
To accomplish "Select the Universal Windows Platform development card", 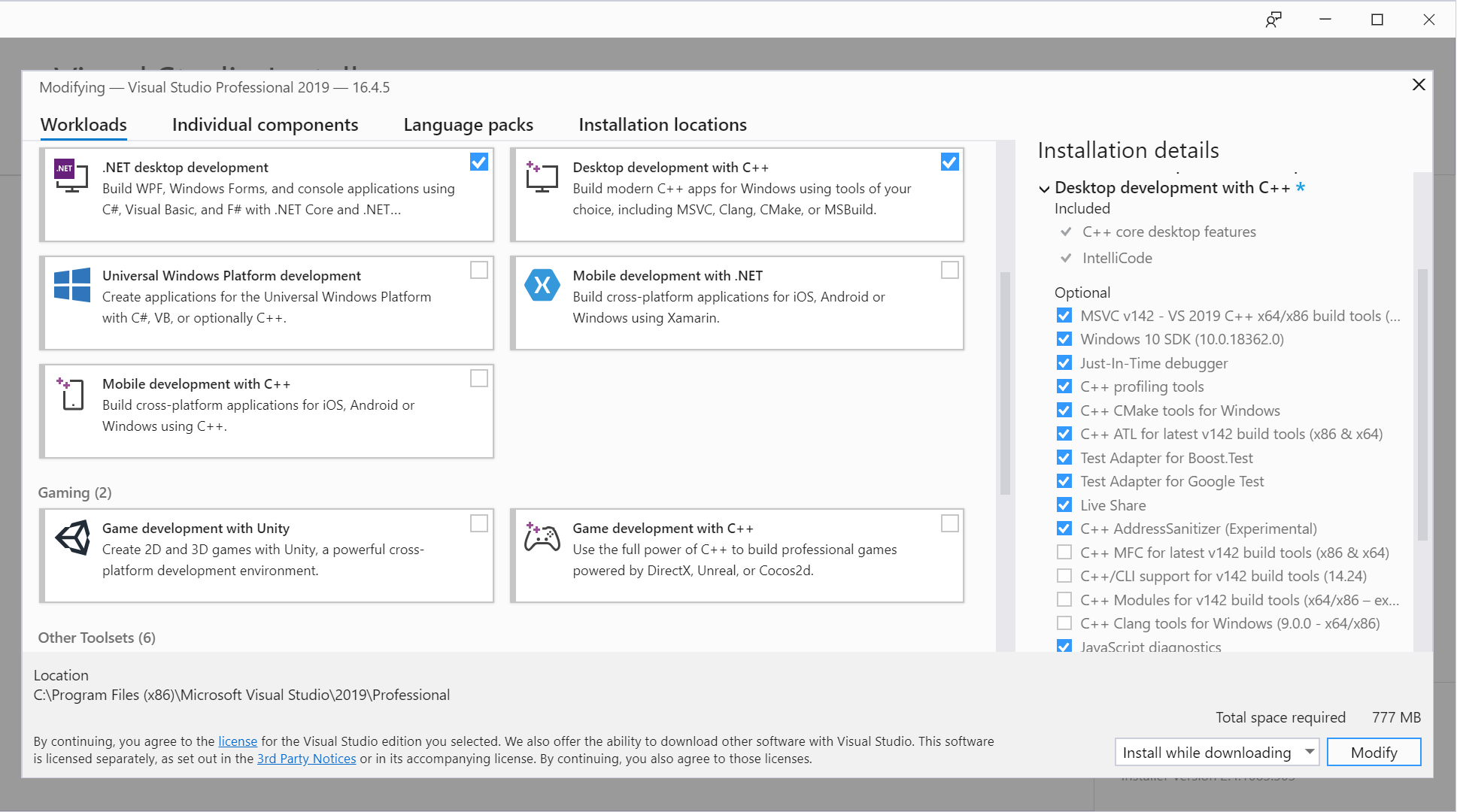I will click(x=267, y=303).
